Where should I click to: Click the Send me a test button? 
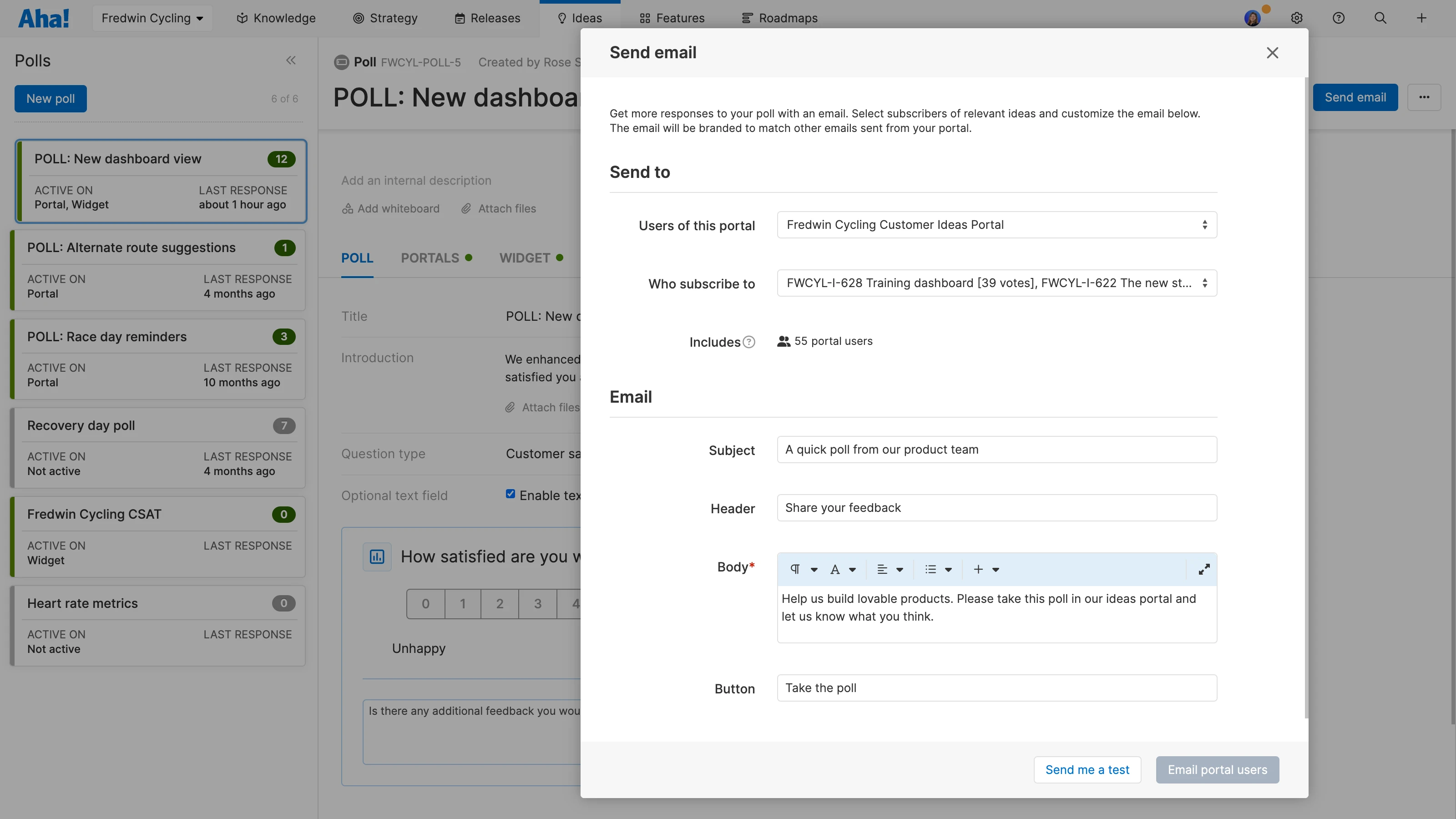[1087, 769]
